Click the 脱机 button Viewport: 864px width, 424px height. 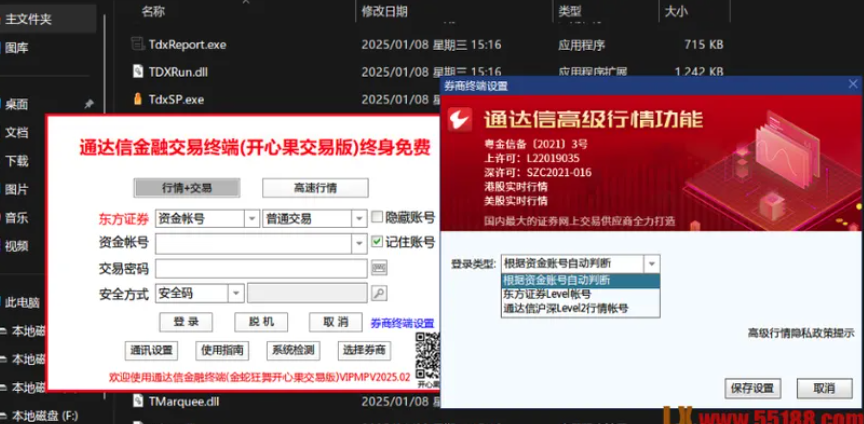pyautogui.click(x=261, y=322)
